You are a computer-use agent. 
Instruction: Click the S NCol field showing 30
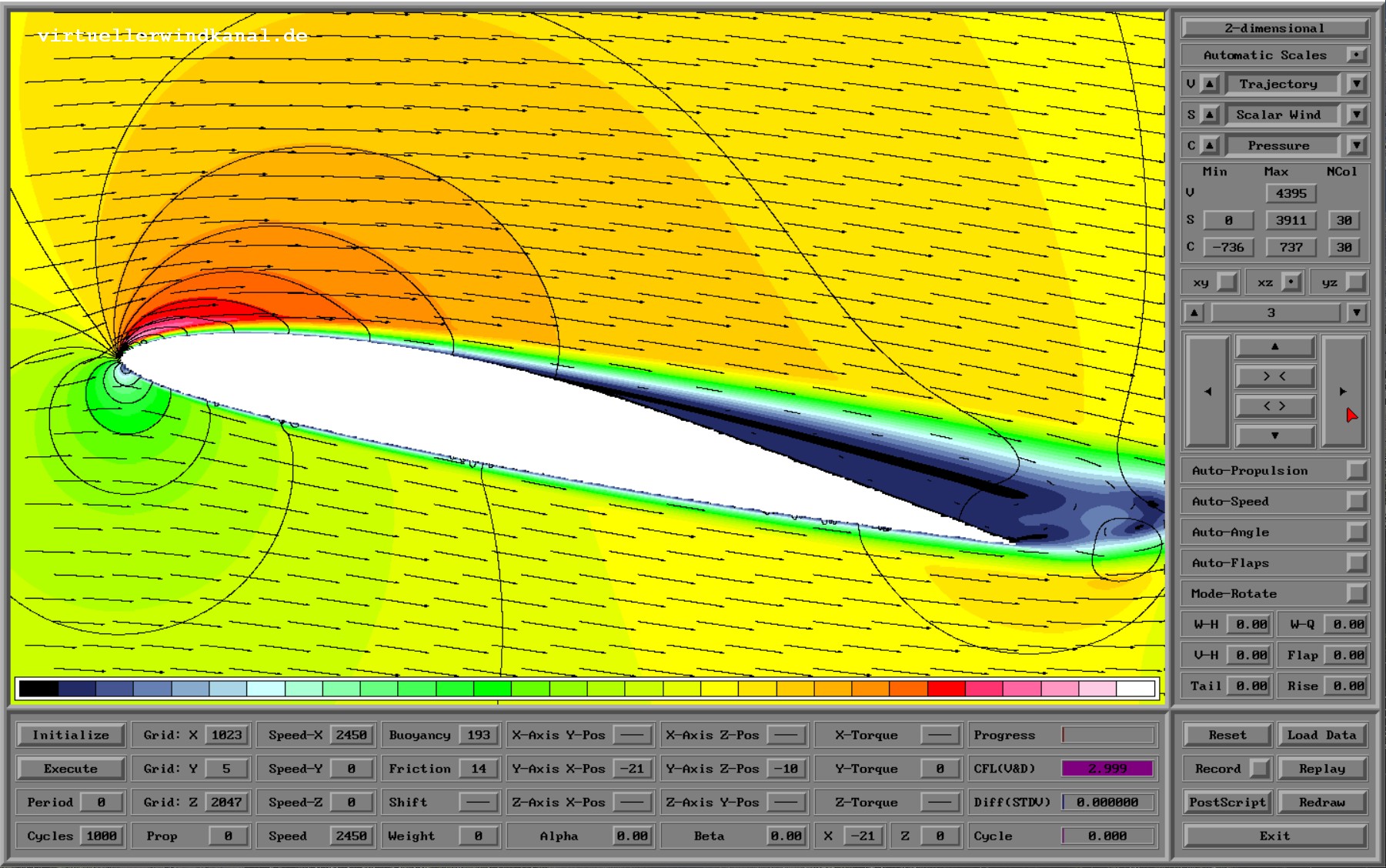coord(1344,220)
